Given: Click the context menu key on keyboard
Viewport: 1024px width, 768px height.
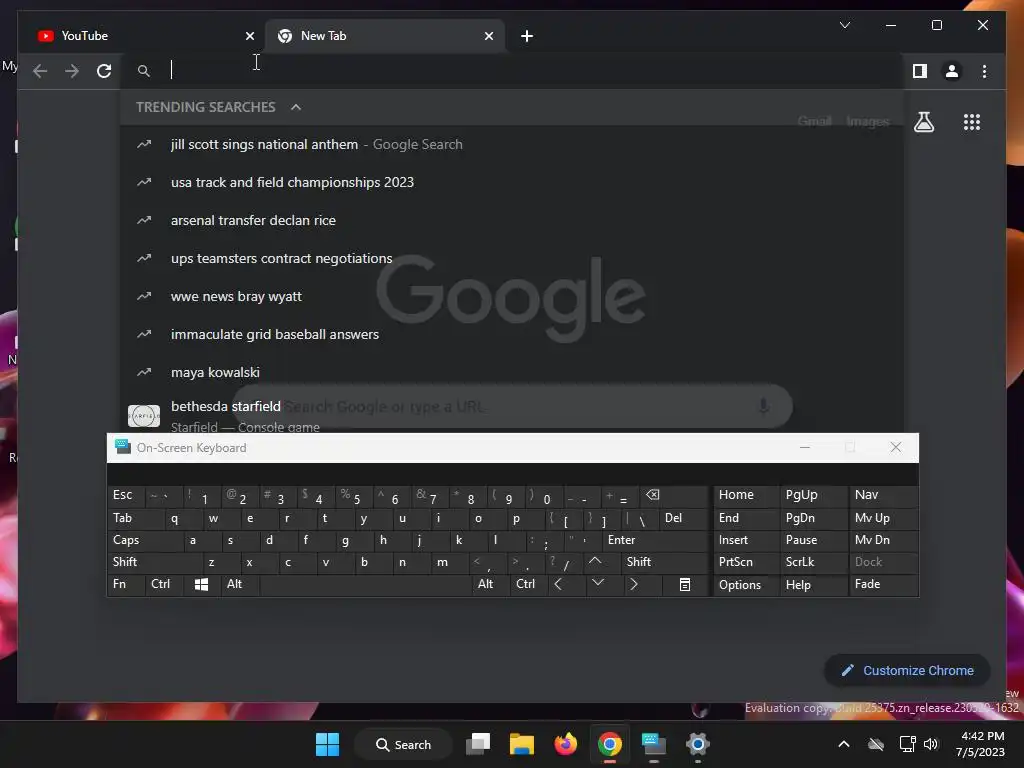Looking at the screenshot, I should [x=684, y=584].
